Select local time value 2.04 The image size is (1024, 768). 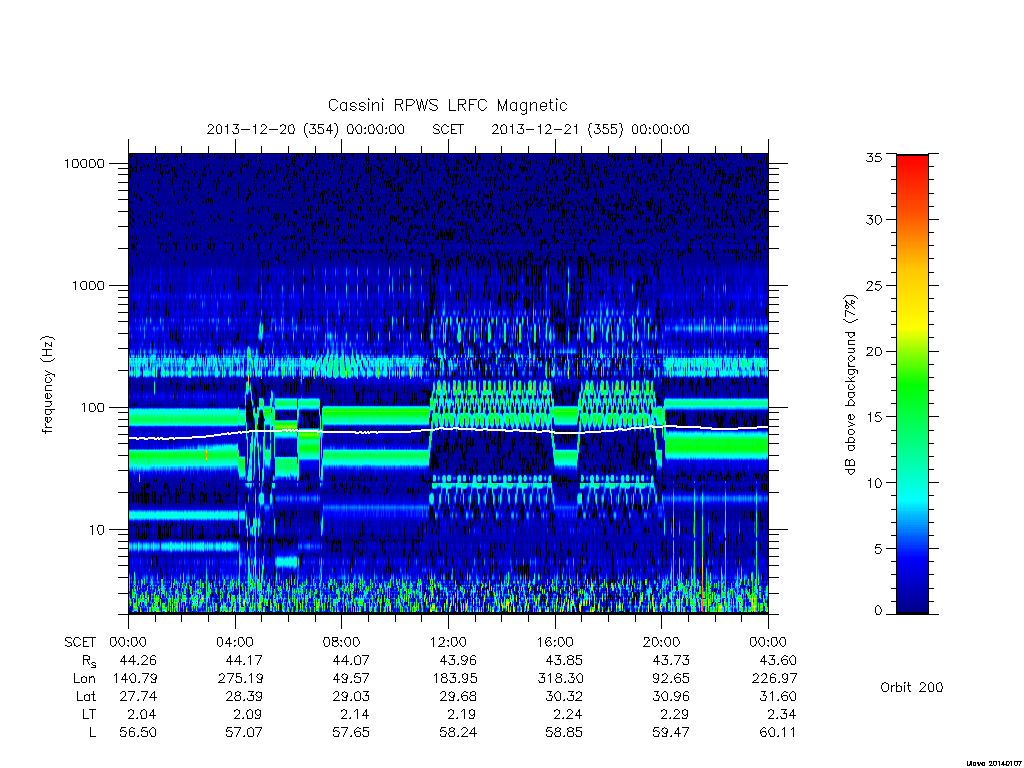(142, 714)
